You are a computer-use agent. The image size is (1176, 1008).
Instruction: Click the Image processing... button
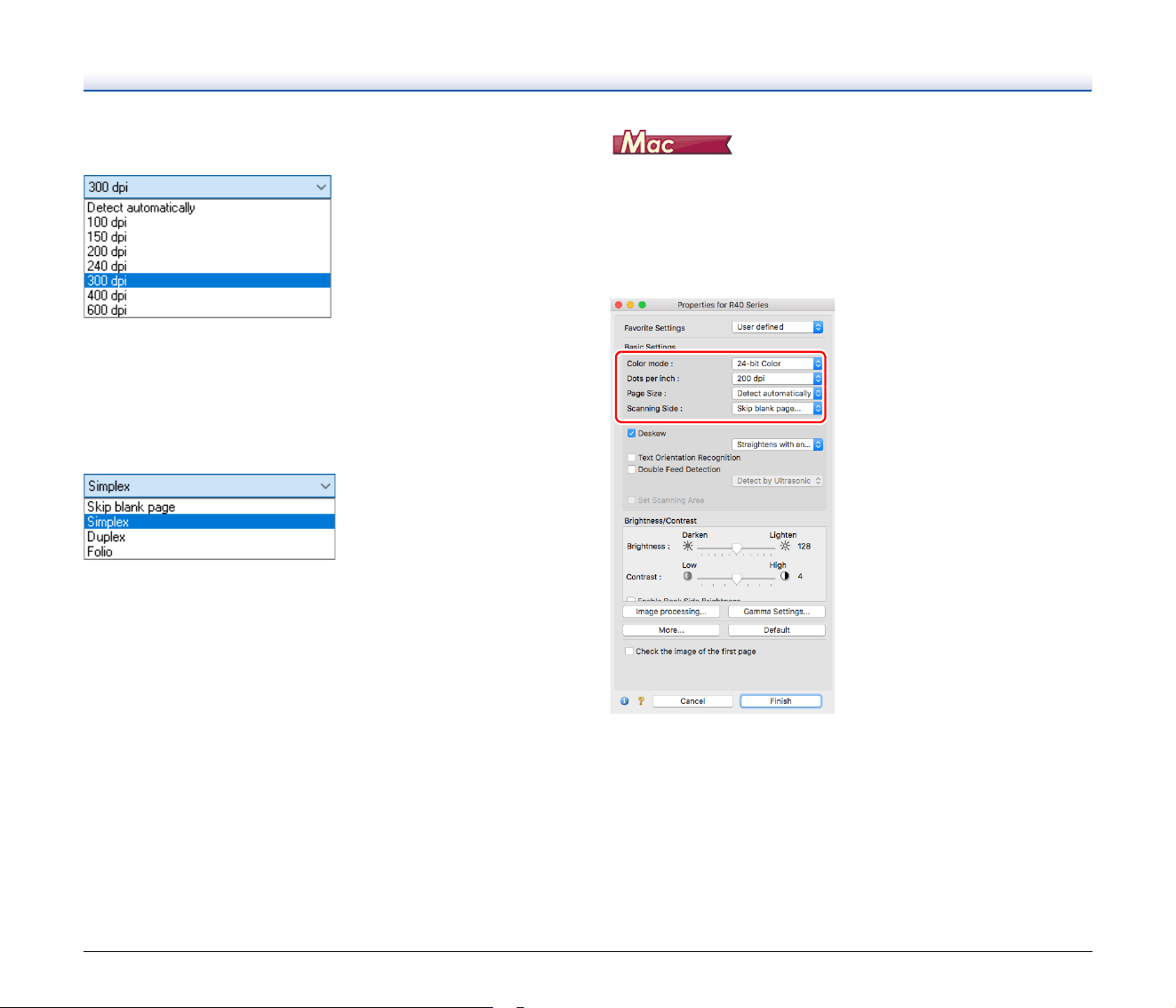coord(671,612)
